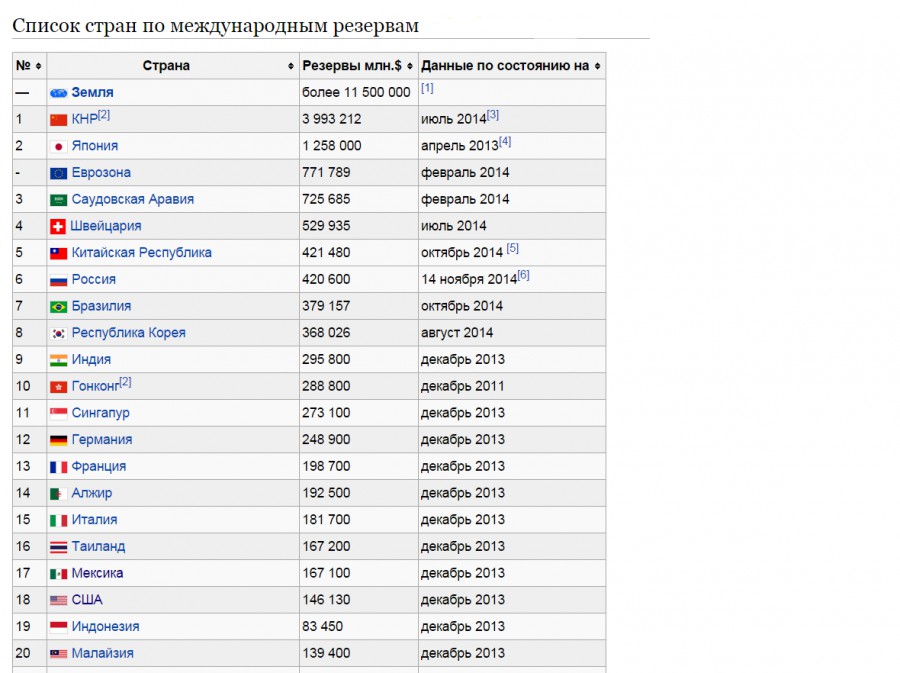
Task: Click the Italian flag beside Италия
Action: 59,520
